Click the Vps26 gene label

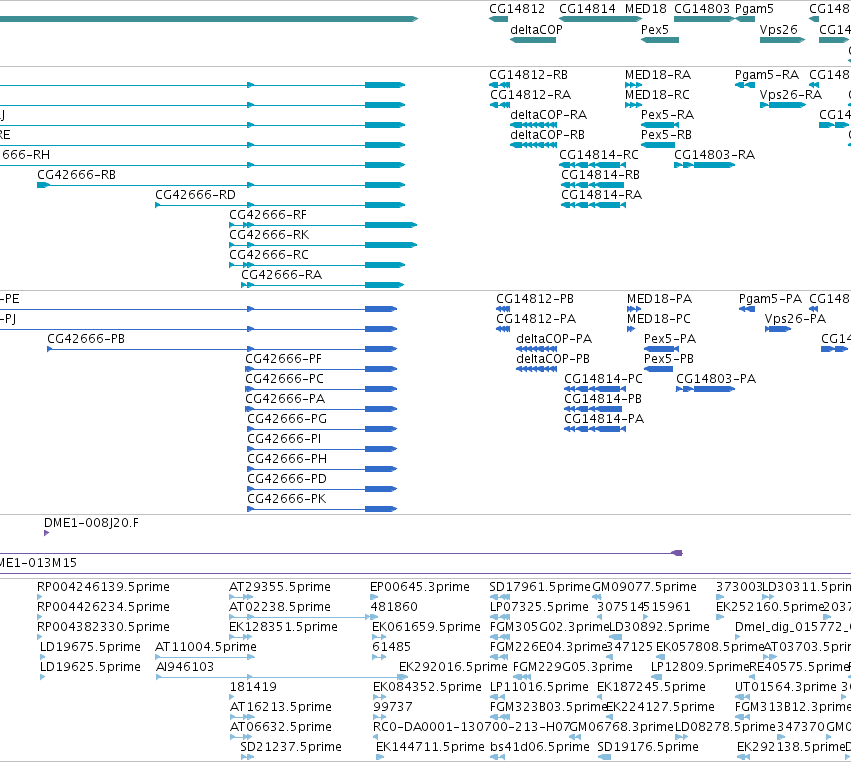[x=778, y=30]
